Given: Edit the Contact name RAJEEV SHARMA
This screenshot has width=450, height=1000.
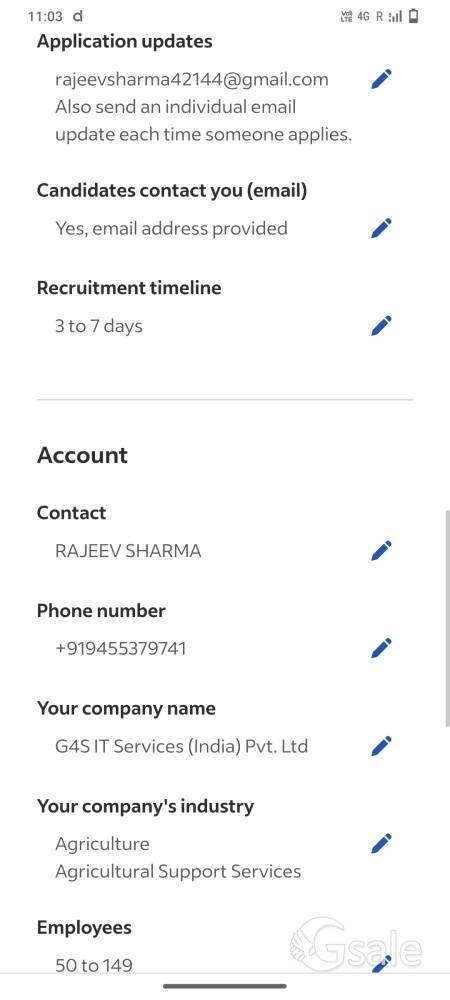Looking at the screenshot, I should pos(381,550).
